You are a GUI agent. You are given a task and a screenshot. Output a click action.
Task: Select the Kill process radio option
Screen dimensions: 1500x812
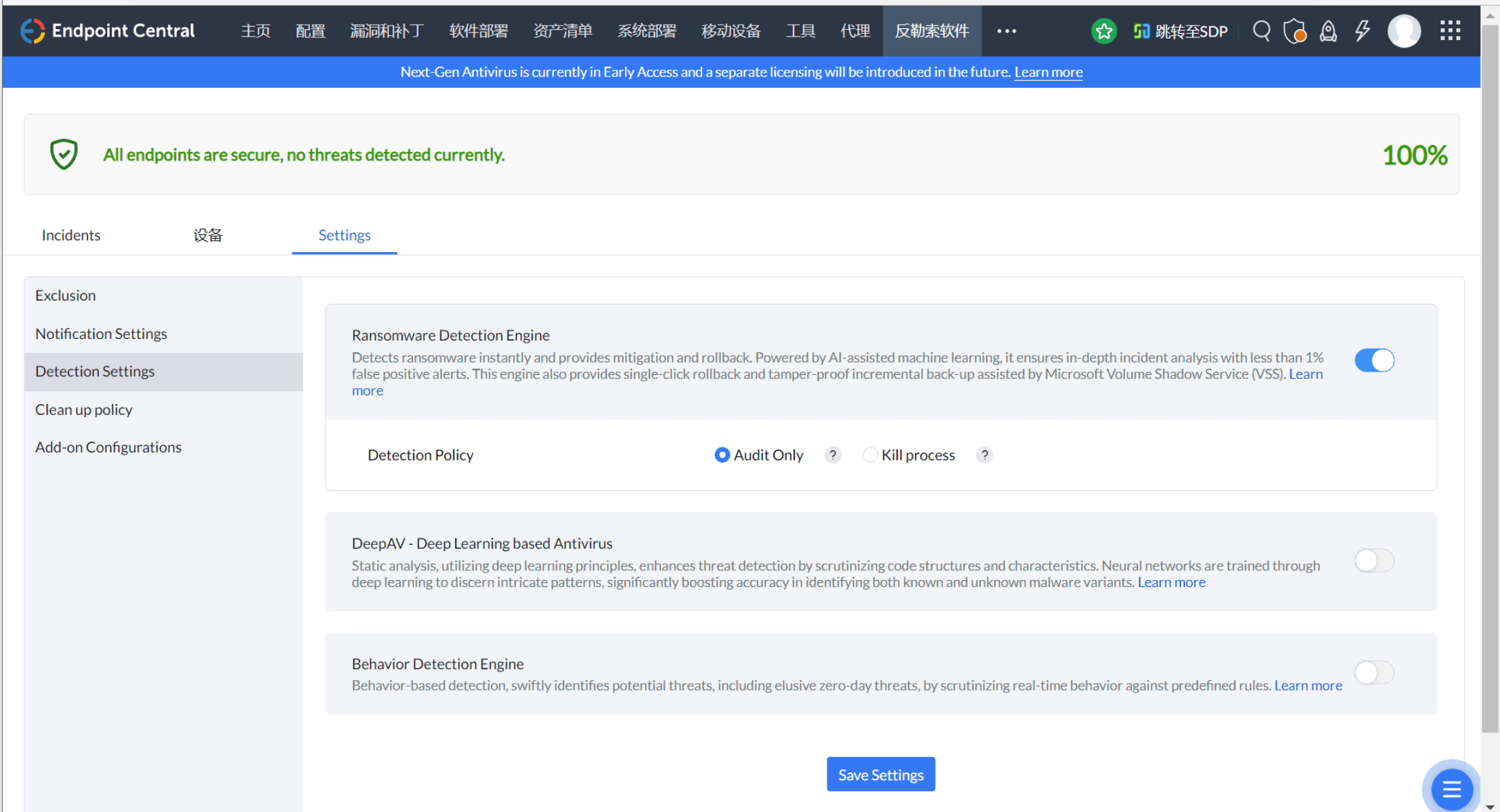pos(870,455)
